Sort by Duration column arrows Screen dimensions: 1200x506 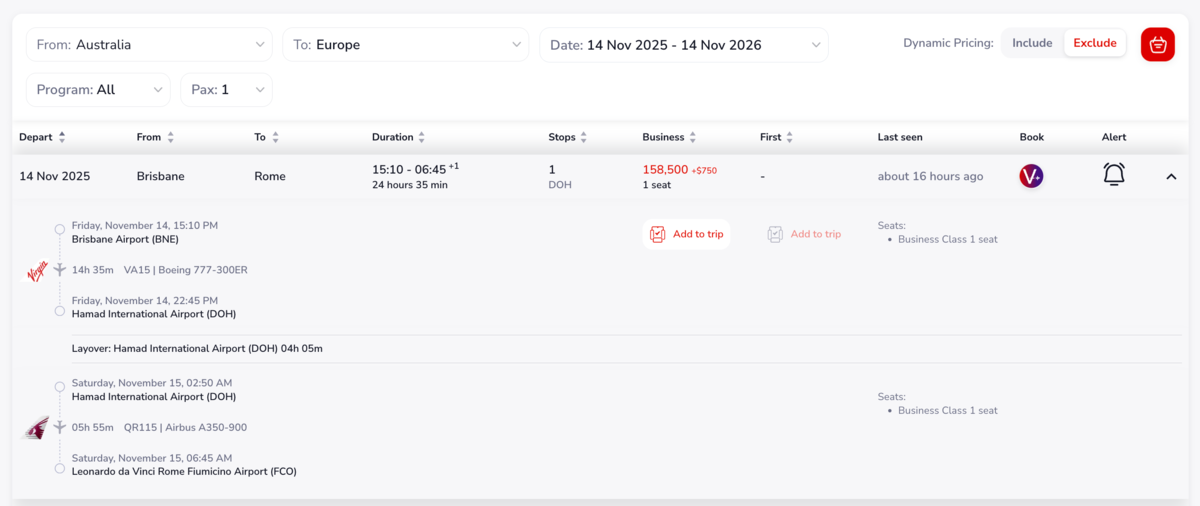[421, 137]
